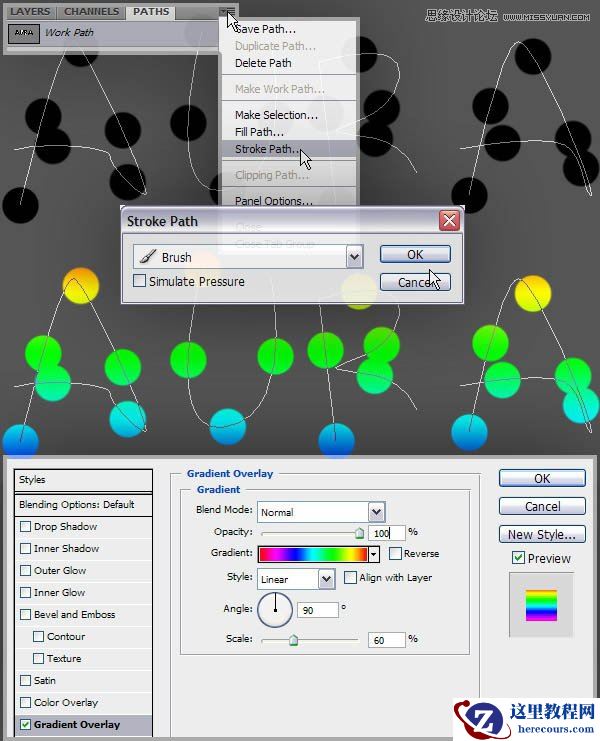Switch to the Paths tab
Screen dimensions: 600x741
[x=151, y=11]
